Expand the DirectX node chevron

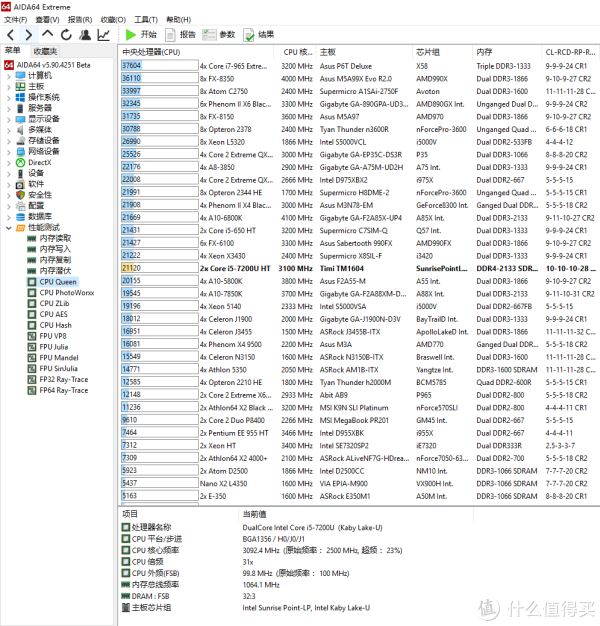[x=9, y=162]
